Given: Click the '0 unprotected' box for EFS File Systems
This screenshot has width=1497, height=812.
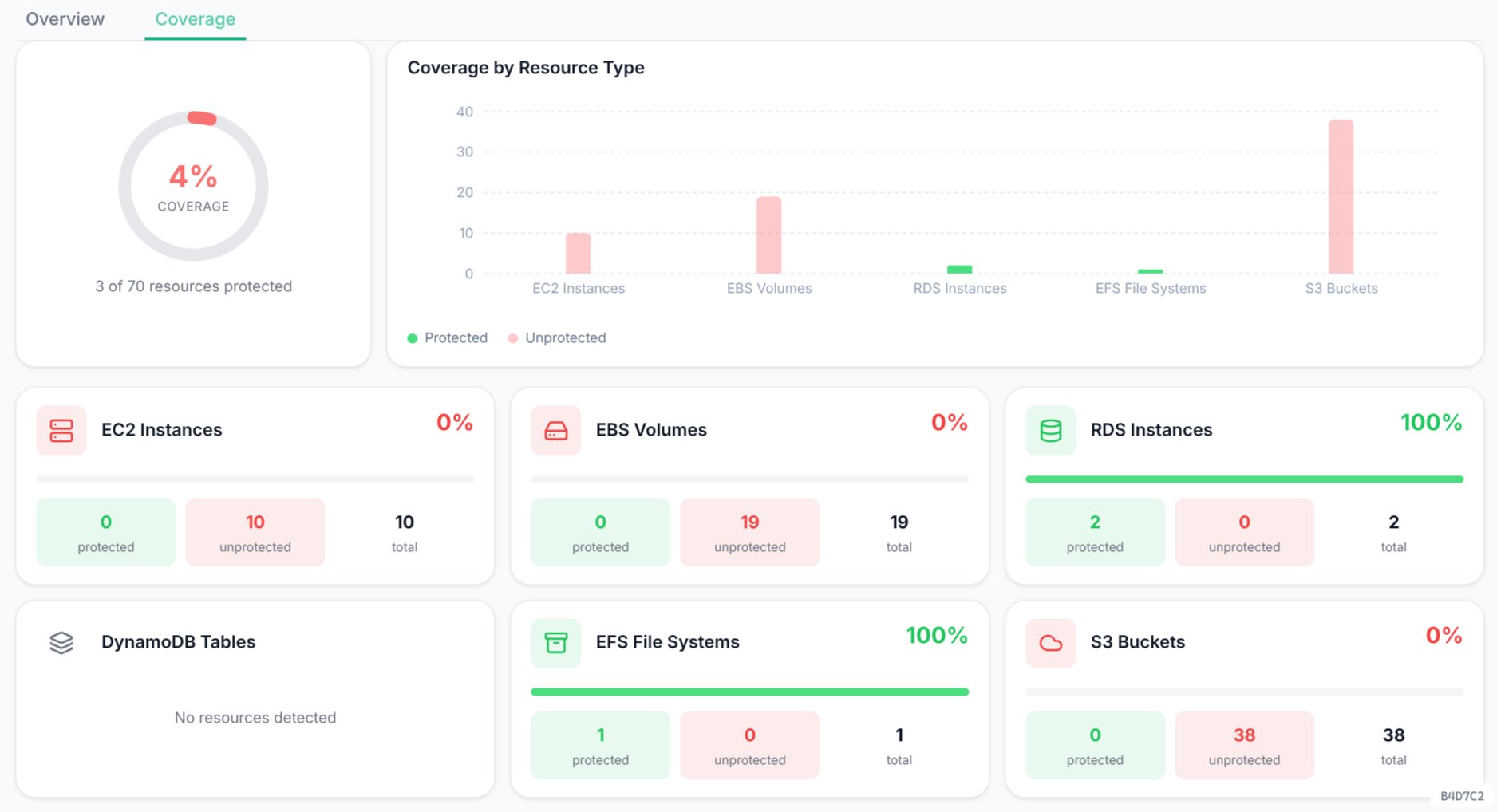Looking at the screenshot, I should pyautogui.click(x=750, y=745).
